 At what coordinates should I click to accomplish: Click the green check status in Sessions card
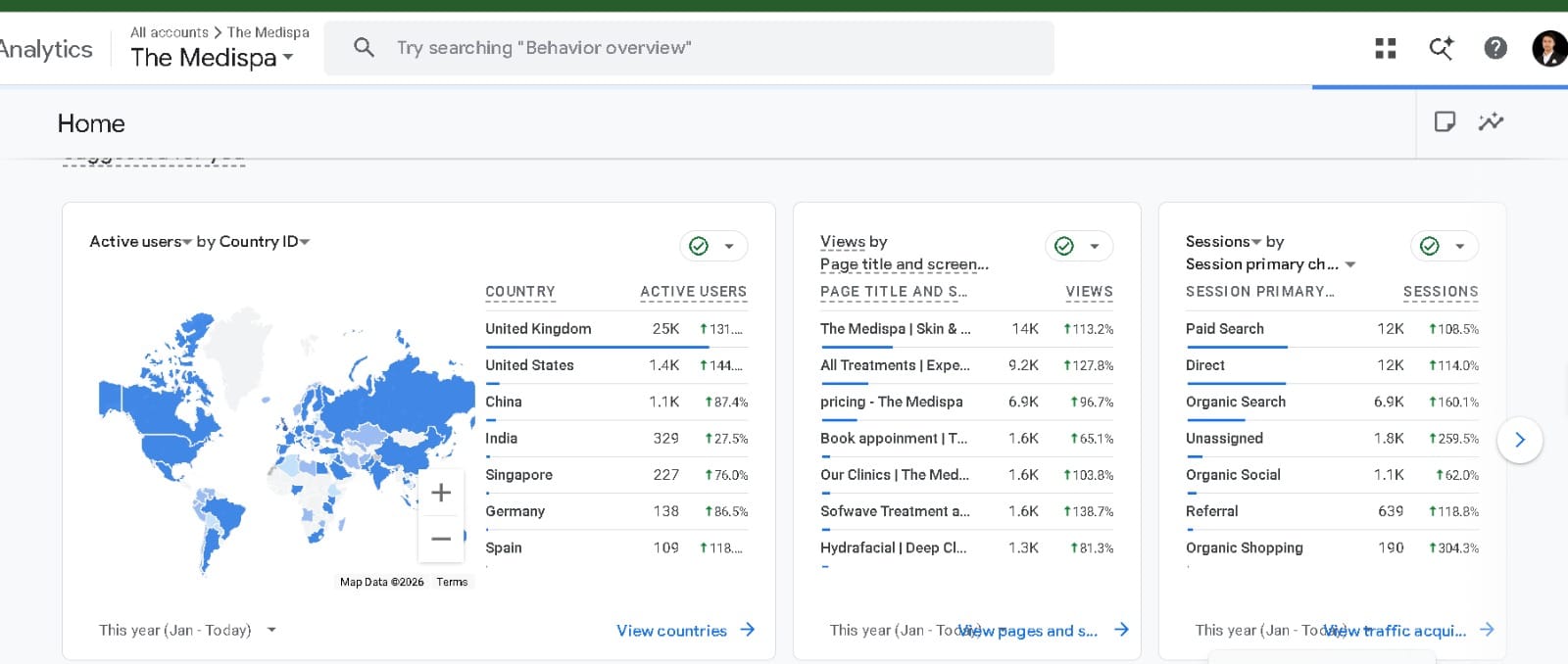coord(1430,246)
